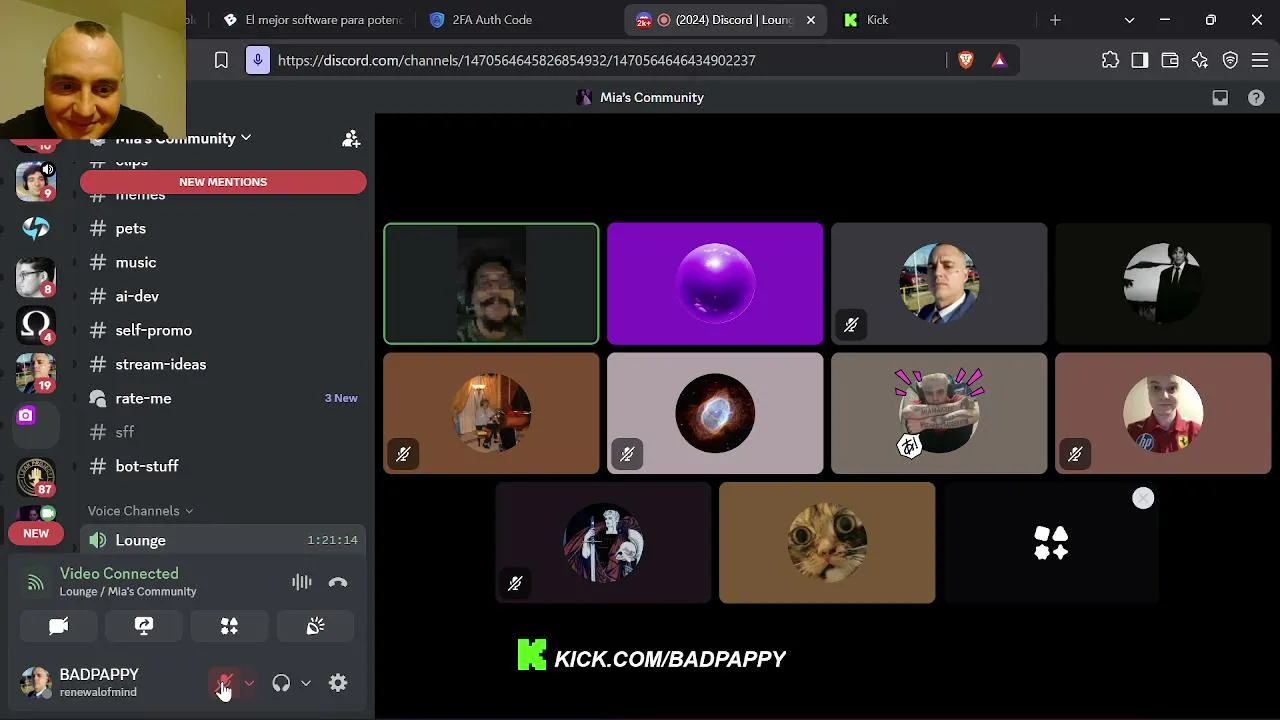The height and width of the screenshot is (720, 1280).
Task: Open User Settings gear
Action: (x=338, y=683)
